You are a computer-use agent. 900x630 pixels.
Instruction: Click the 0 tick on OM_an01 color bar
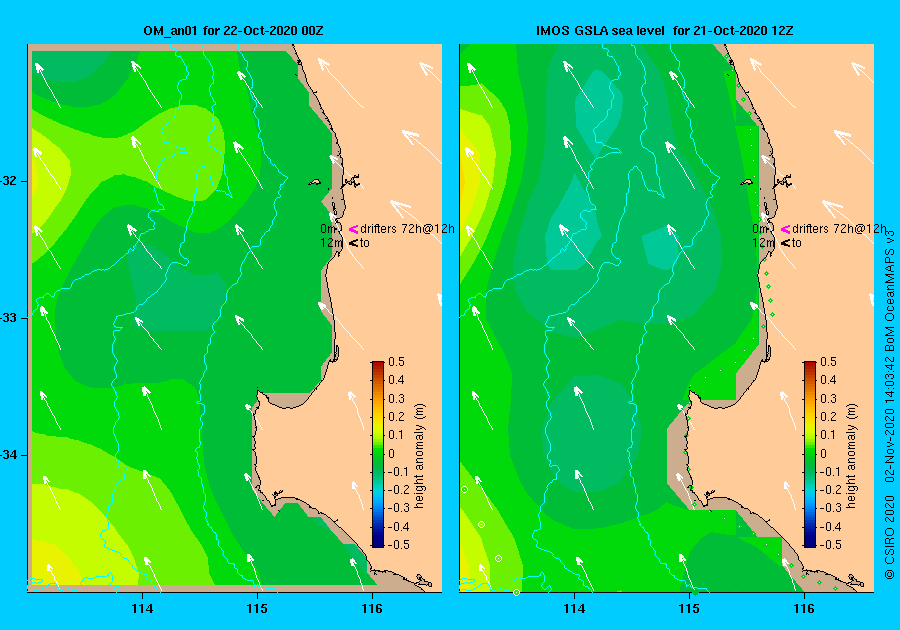[392, 453]
